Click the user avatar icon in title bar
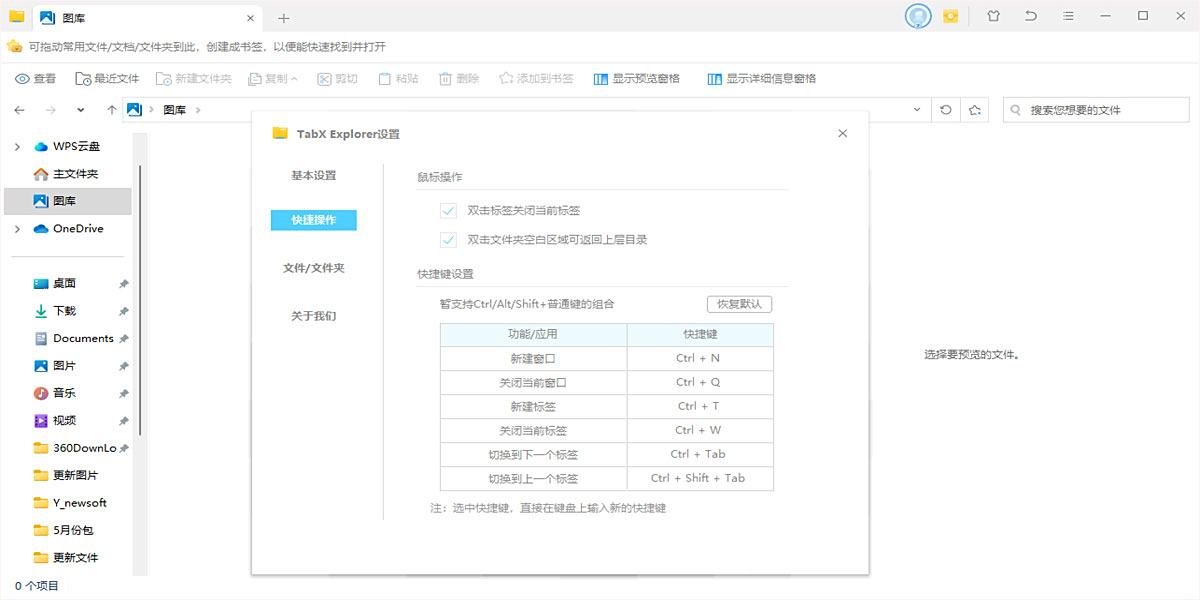The width and height of the screenshot is (1200, 600). [x=918, y=16]
